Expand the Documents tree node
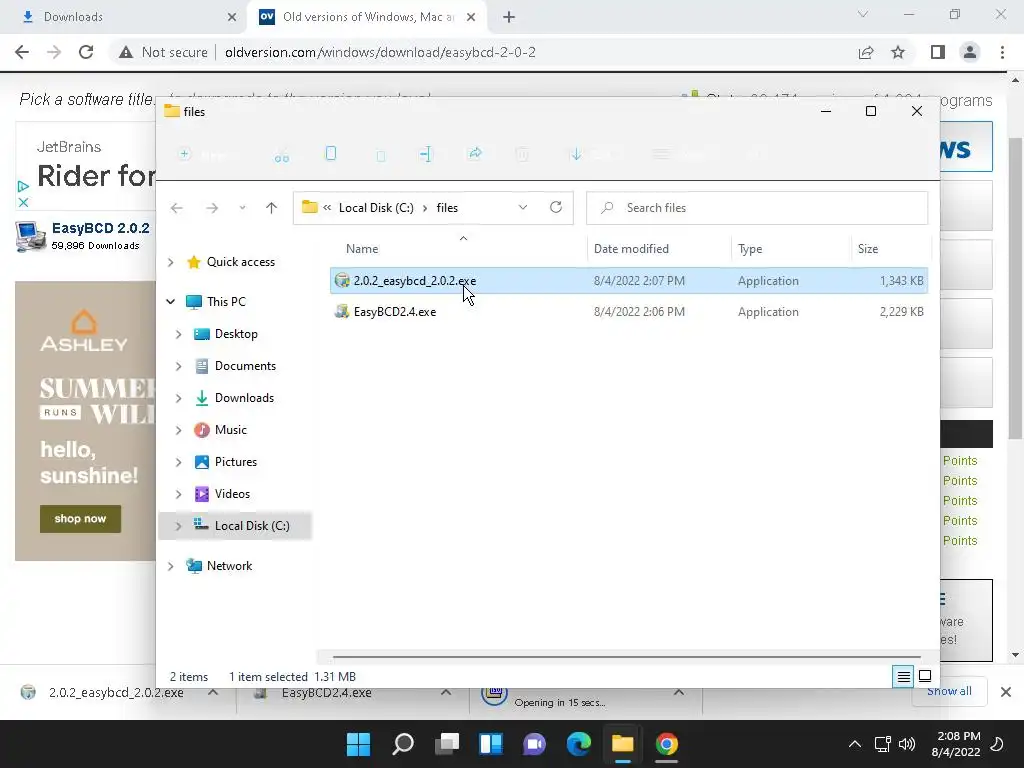 178,366
